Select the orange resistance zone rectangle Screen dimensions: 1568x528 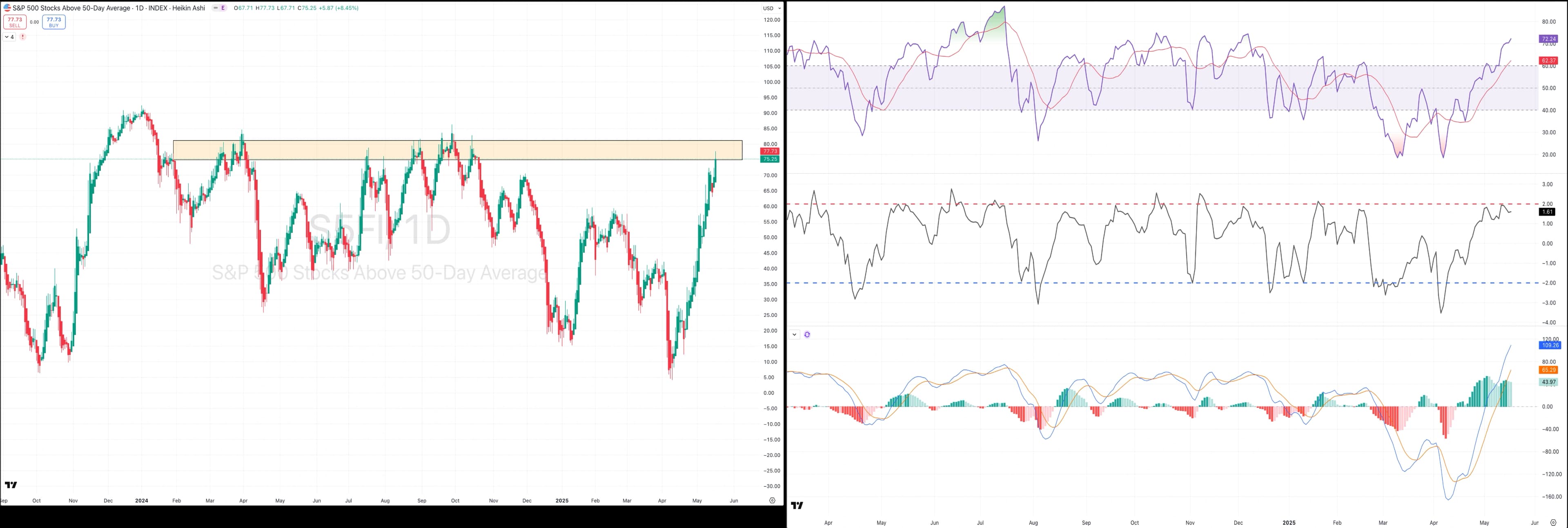click(457, 150)
